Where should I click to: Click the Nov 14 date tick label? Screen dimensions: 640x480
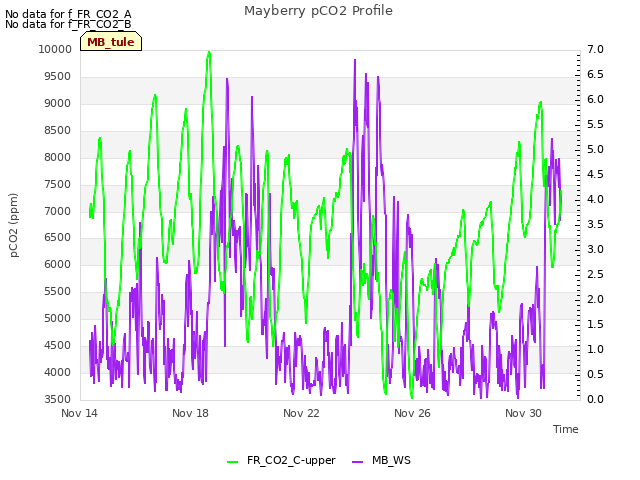click(79, 413)
